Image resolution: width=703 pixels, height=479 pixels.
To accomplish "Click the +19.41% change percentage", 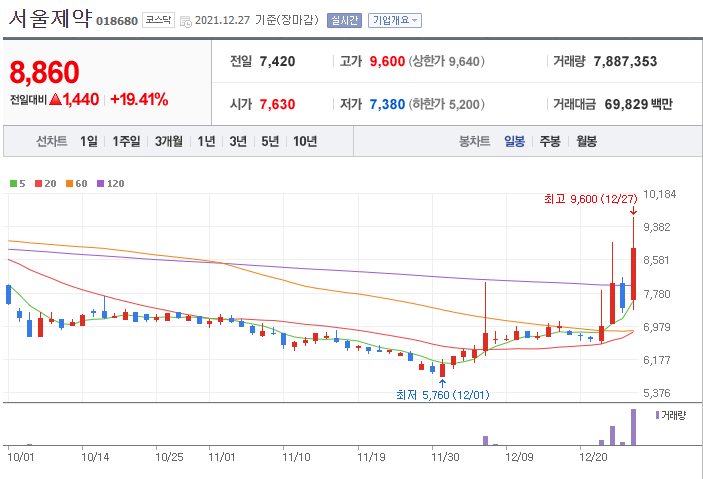I will point(139,99).
